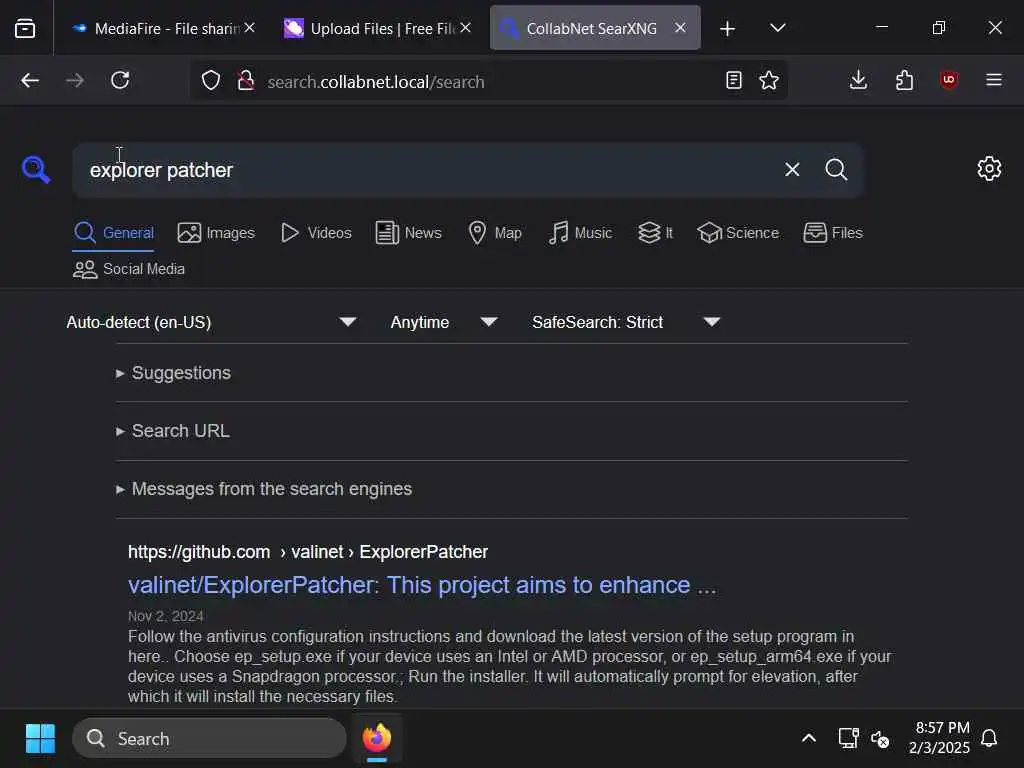The height and width of the screenshot is (768, 1024).
Task: Click the SearXNG magnifier logo
Action: tap(36, 170)
